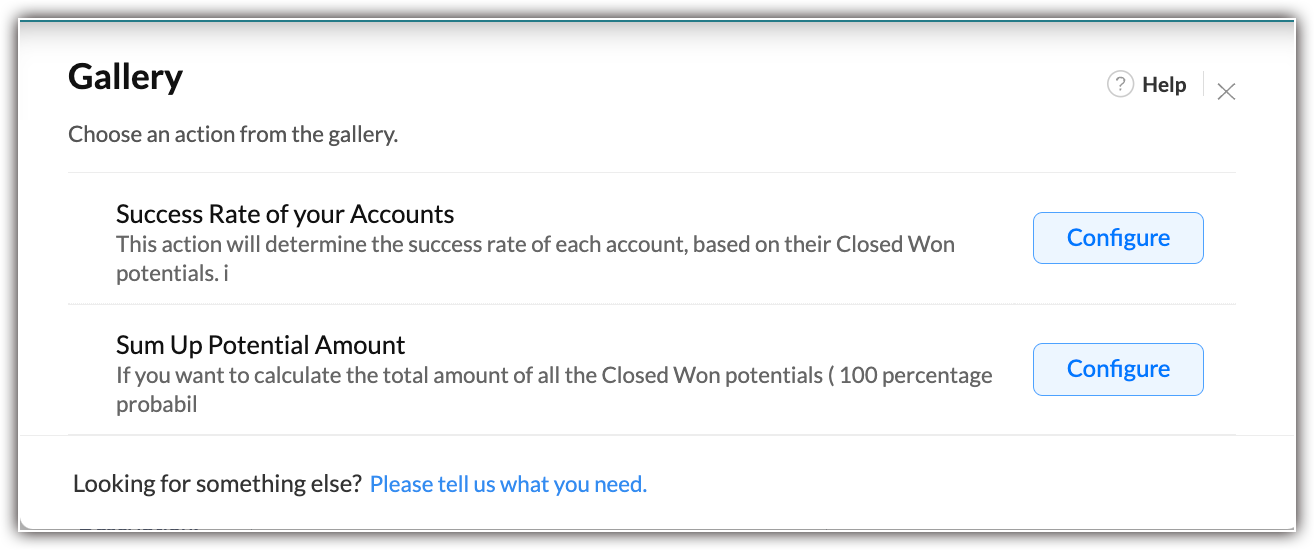1314x550 pixels.
Task: Open the 'Please tell us what you need' link
Action: pyautogui.click(x=508, y=485)
